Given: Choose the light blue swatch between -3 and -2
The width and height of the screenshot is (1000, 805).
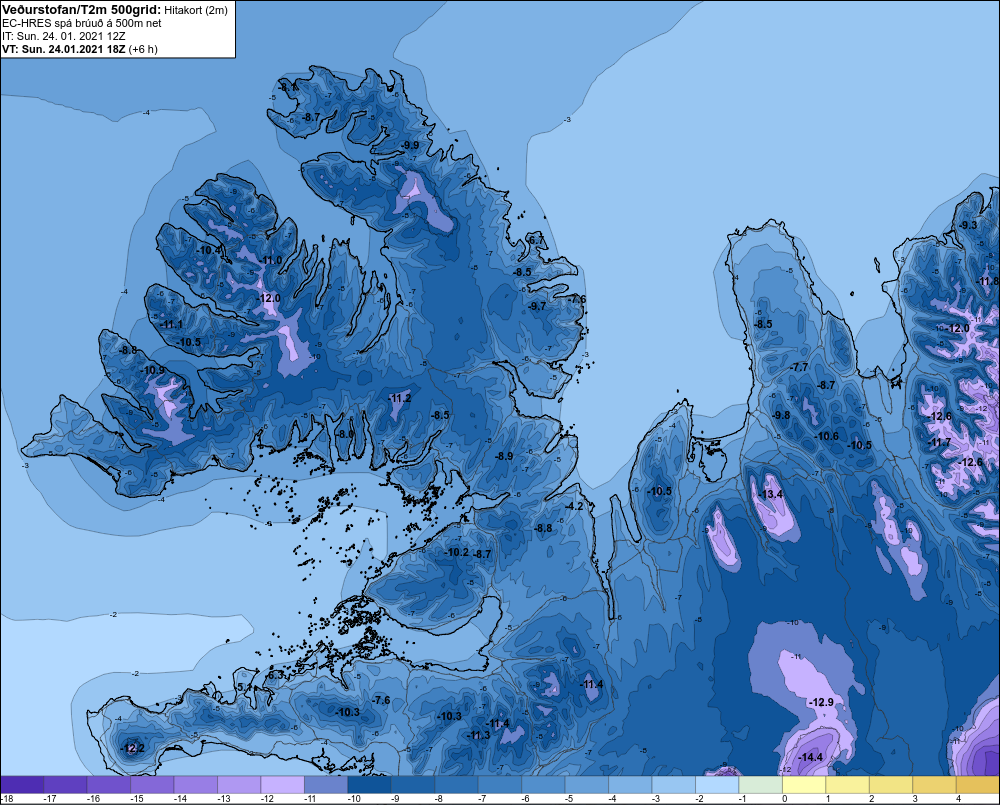Looking at the screenshot, I should click(673, 785).
